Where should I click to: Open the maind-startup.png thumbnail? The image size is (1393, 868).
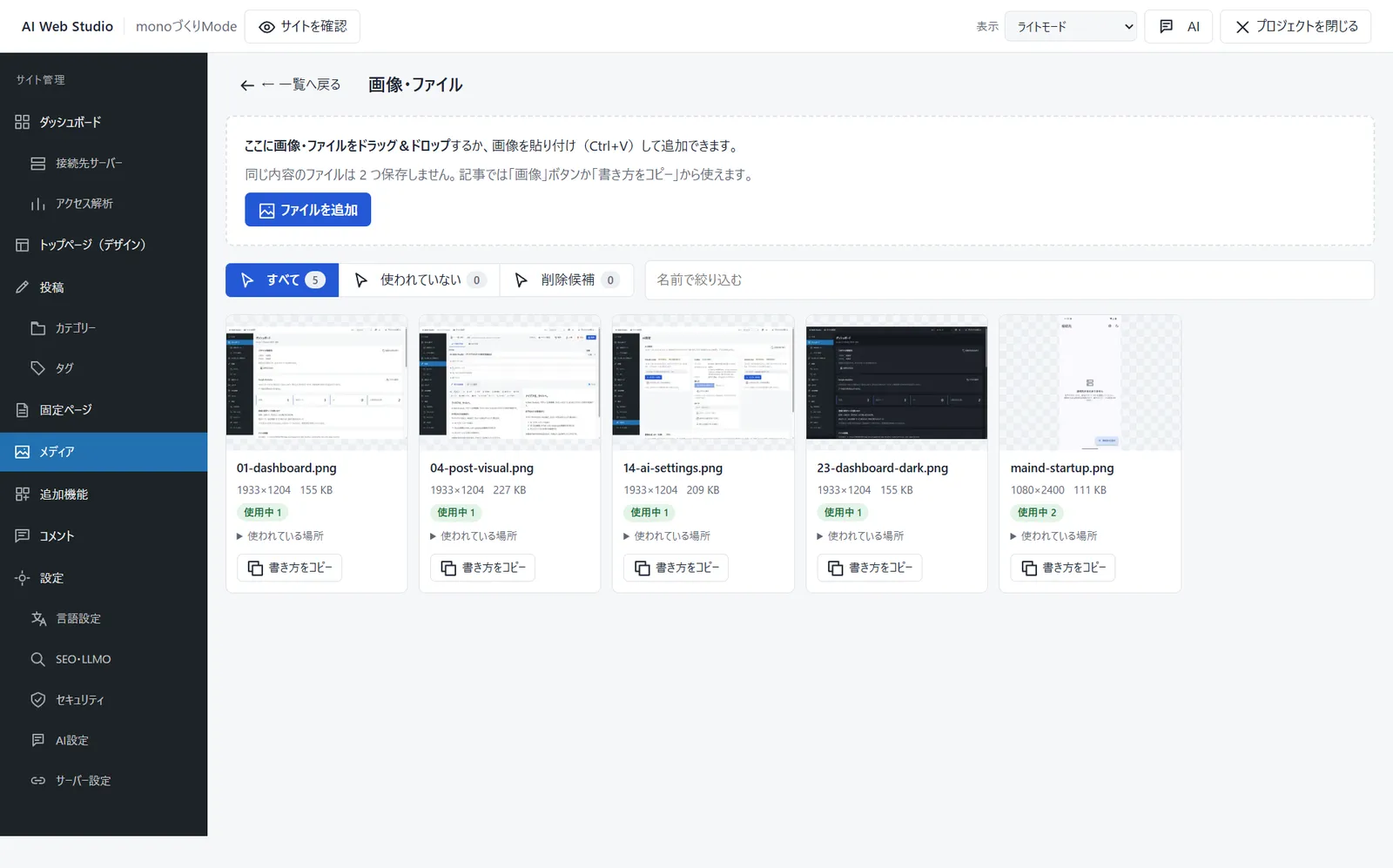pyautogui.click(x=1090, y=383)
